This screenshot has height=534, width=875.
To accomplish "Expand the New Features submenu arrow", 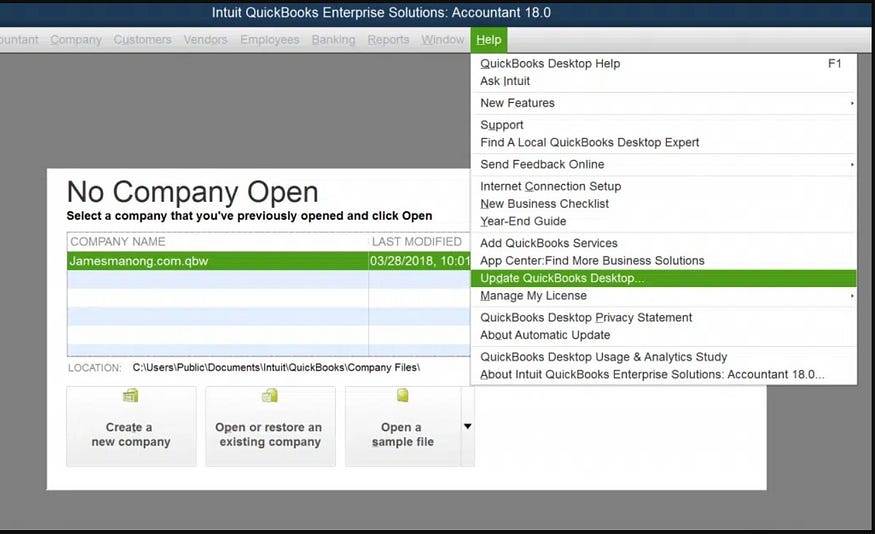I will pos(852,103).
